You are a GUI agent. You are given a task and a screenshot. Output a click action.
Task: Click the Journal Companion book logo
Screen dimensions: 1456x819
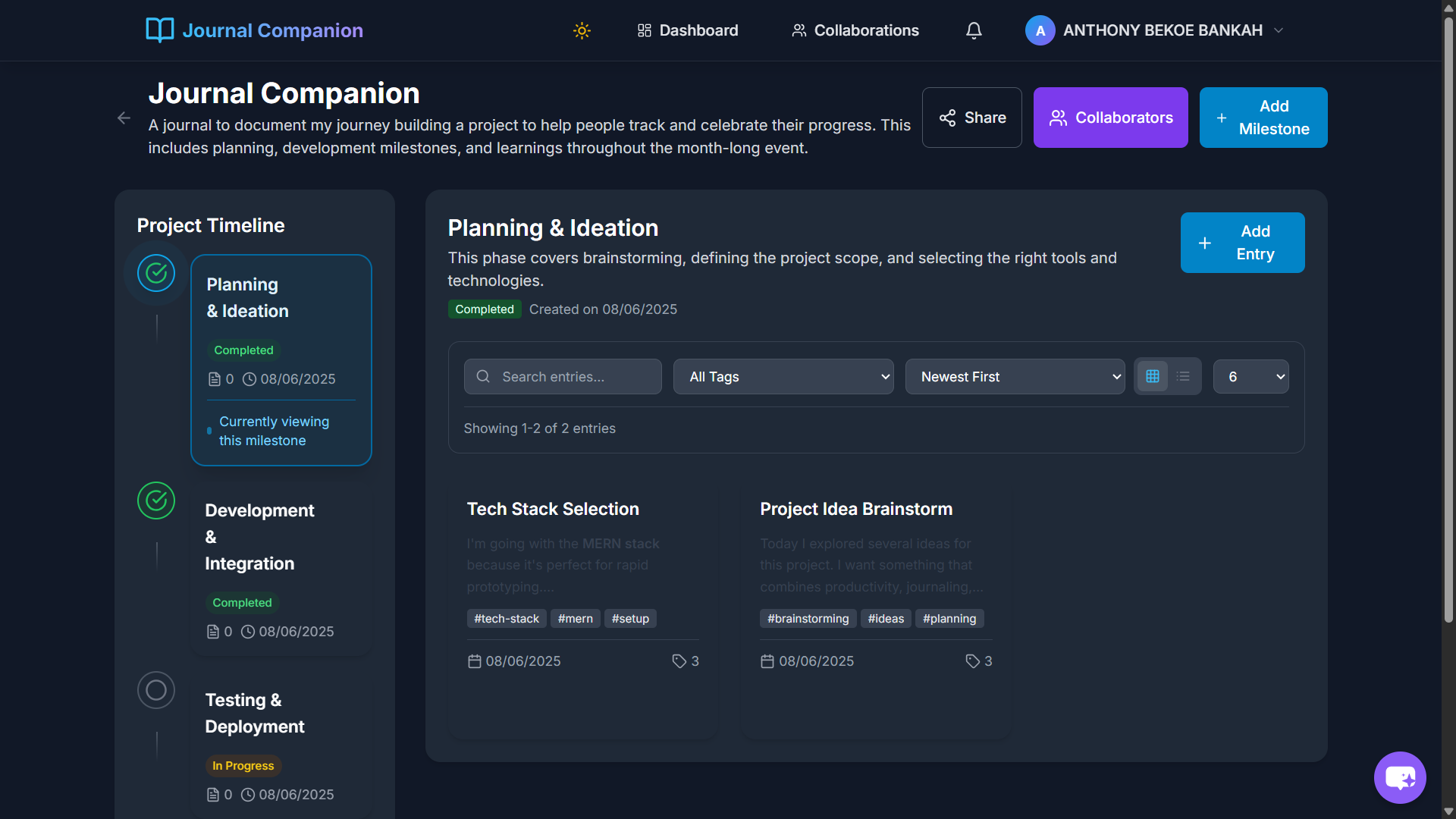click(160, 30)
